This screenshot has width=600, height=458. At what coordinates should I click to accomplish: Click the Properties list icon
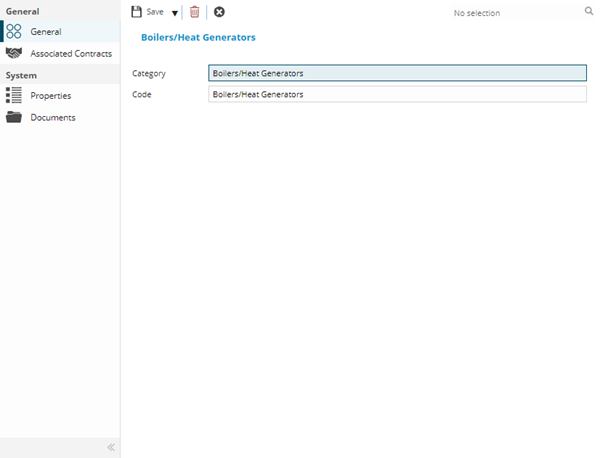(14, 95)
